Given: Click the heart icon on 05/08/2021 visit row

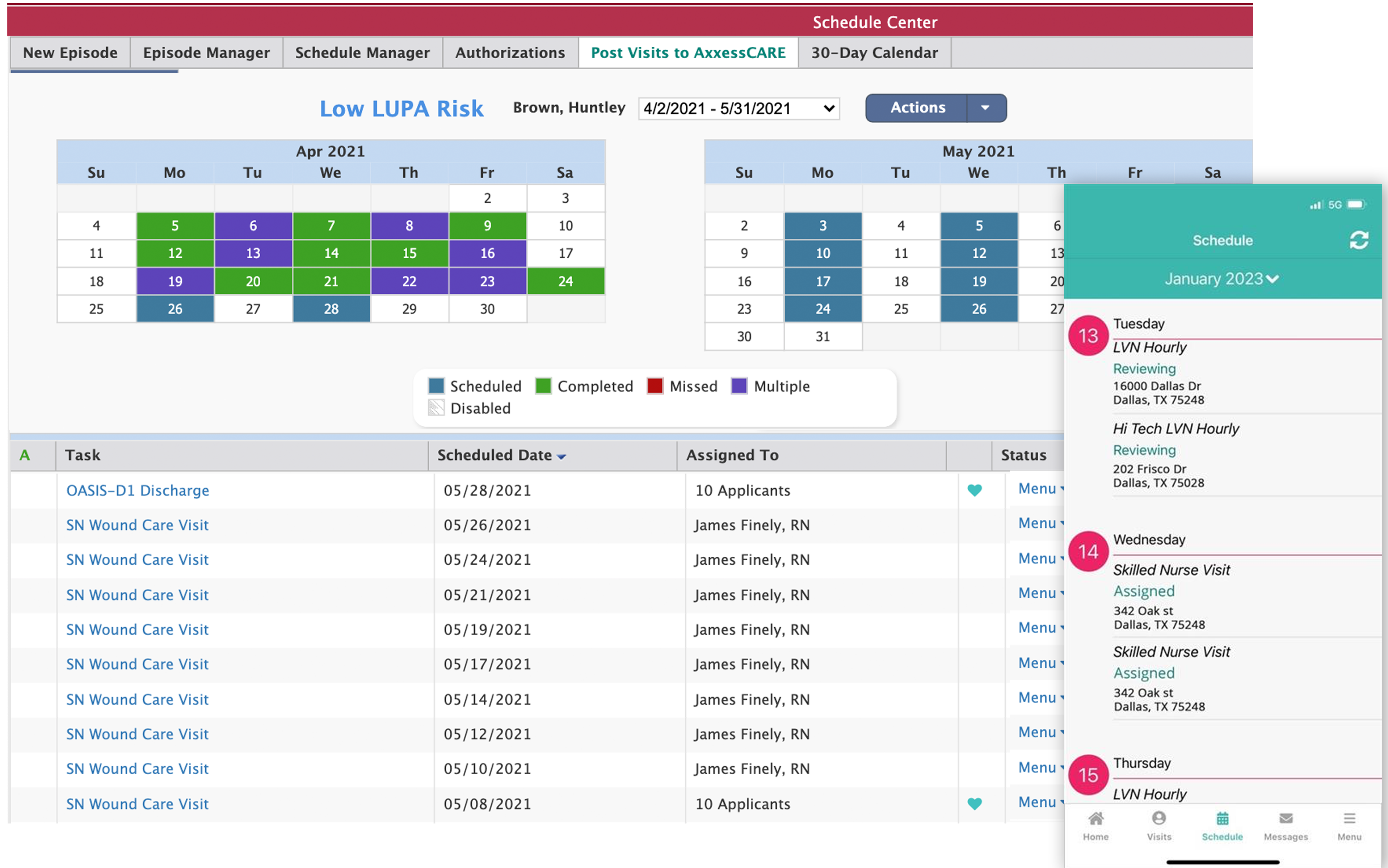Looking at the screenshot, I should (974, 804).
